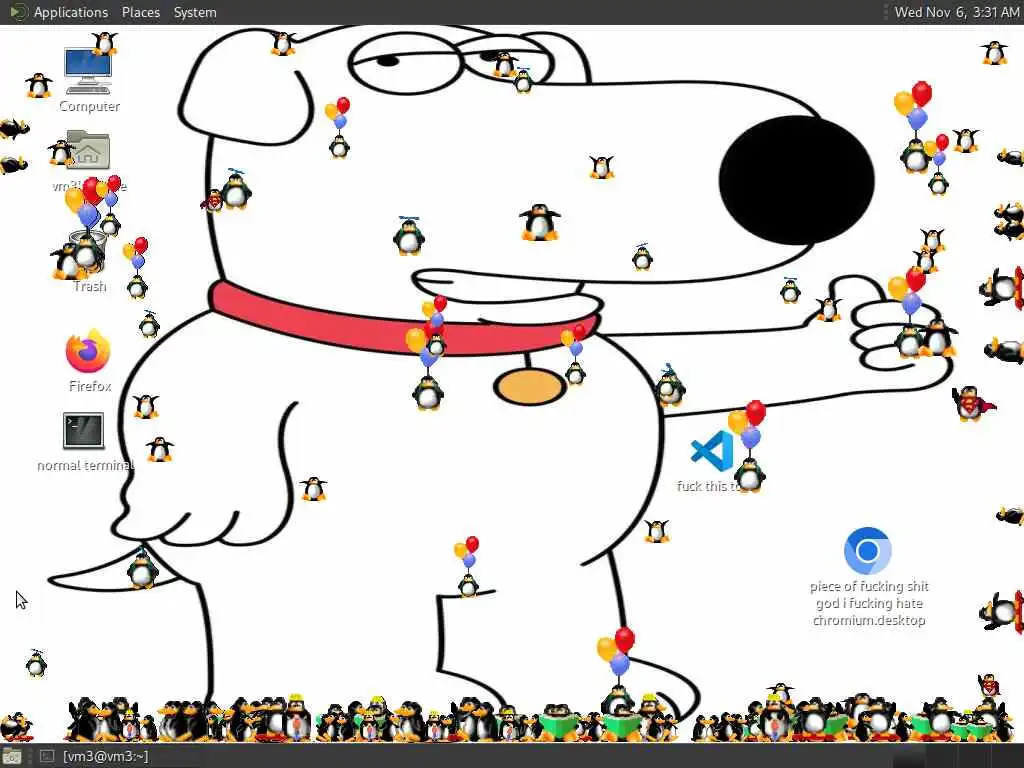Select the Trash desktop icon
Screen dimensions: 1024x768
pos(88,253)
